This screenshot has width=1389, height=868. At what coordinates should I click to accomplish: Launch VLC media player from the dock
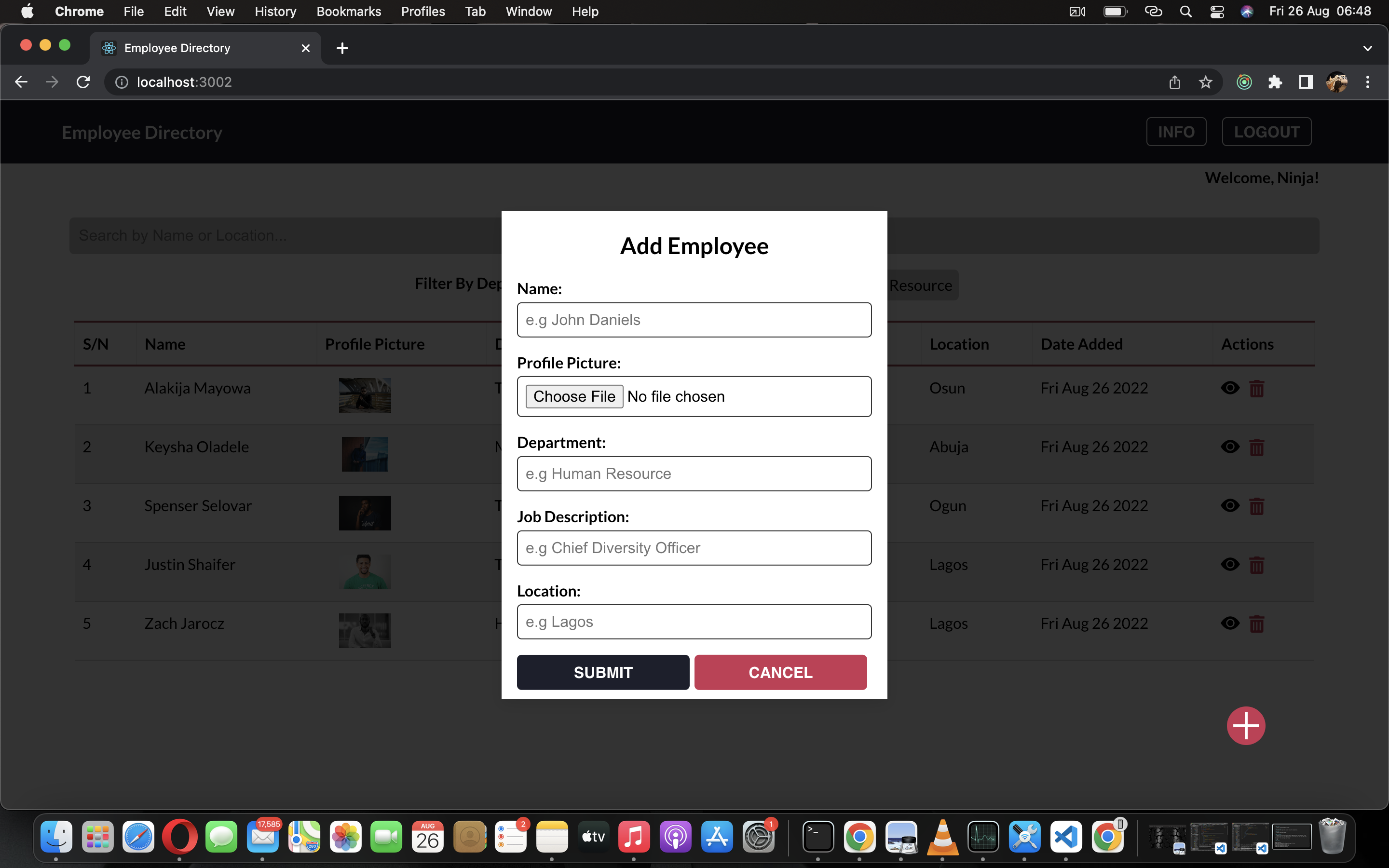(942, 837)
